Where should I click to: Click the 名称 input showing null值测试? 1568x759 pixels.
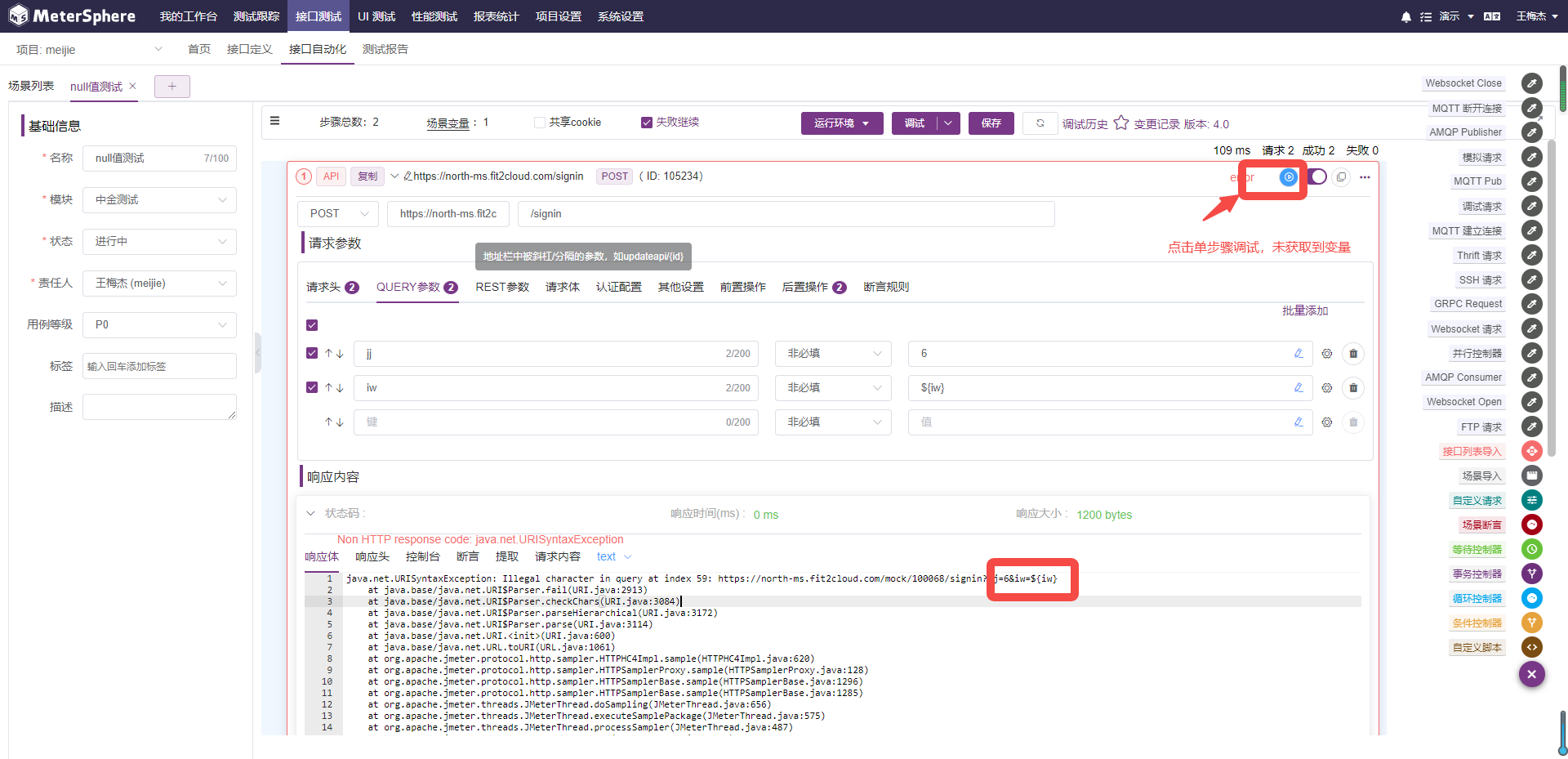[x=159, y=158]
